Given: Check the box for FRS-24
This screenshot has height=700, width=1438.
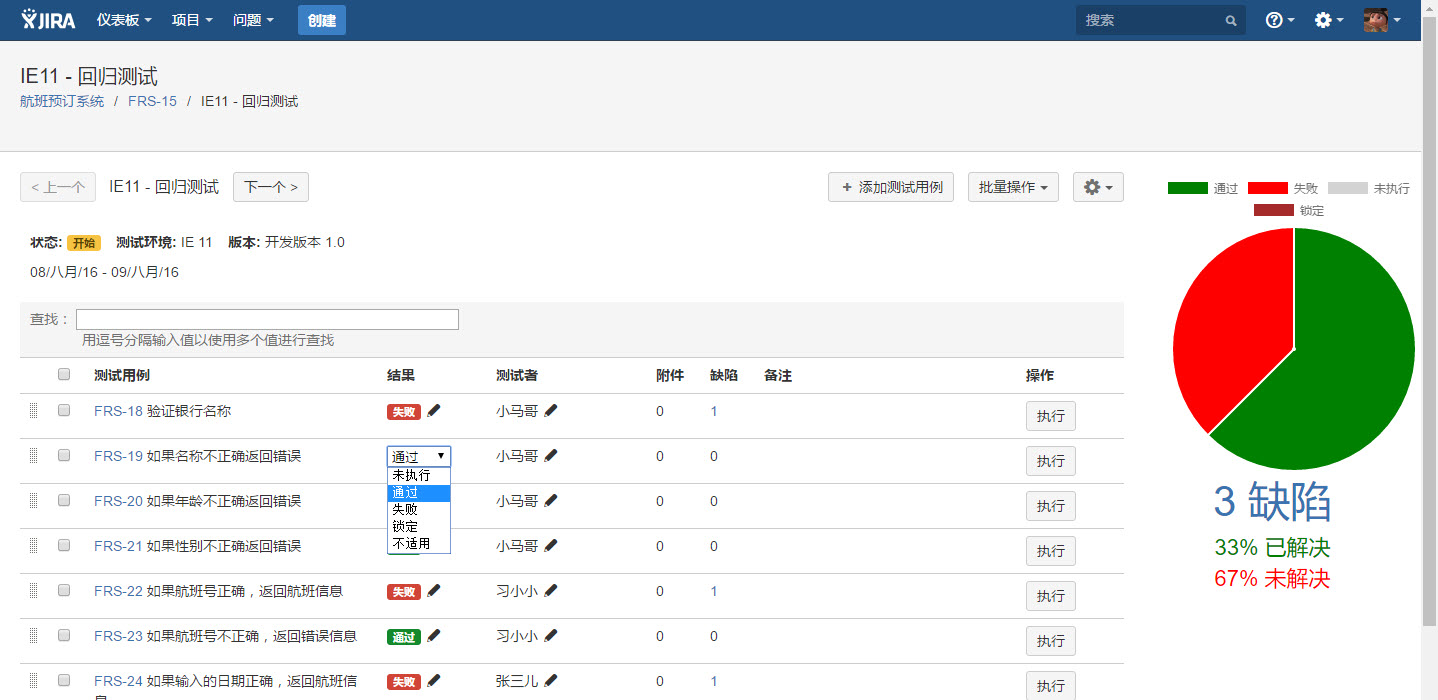Looking at the screenshot, I should tap(64, 680).
